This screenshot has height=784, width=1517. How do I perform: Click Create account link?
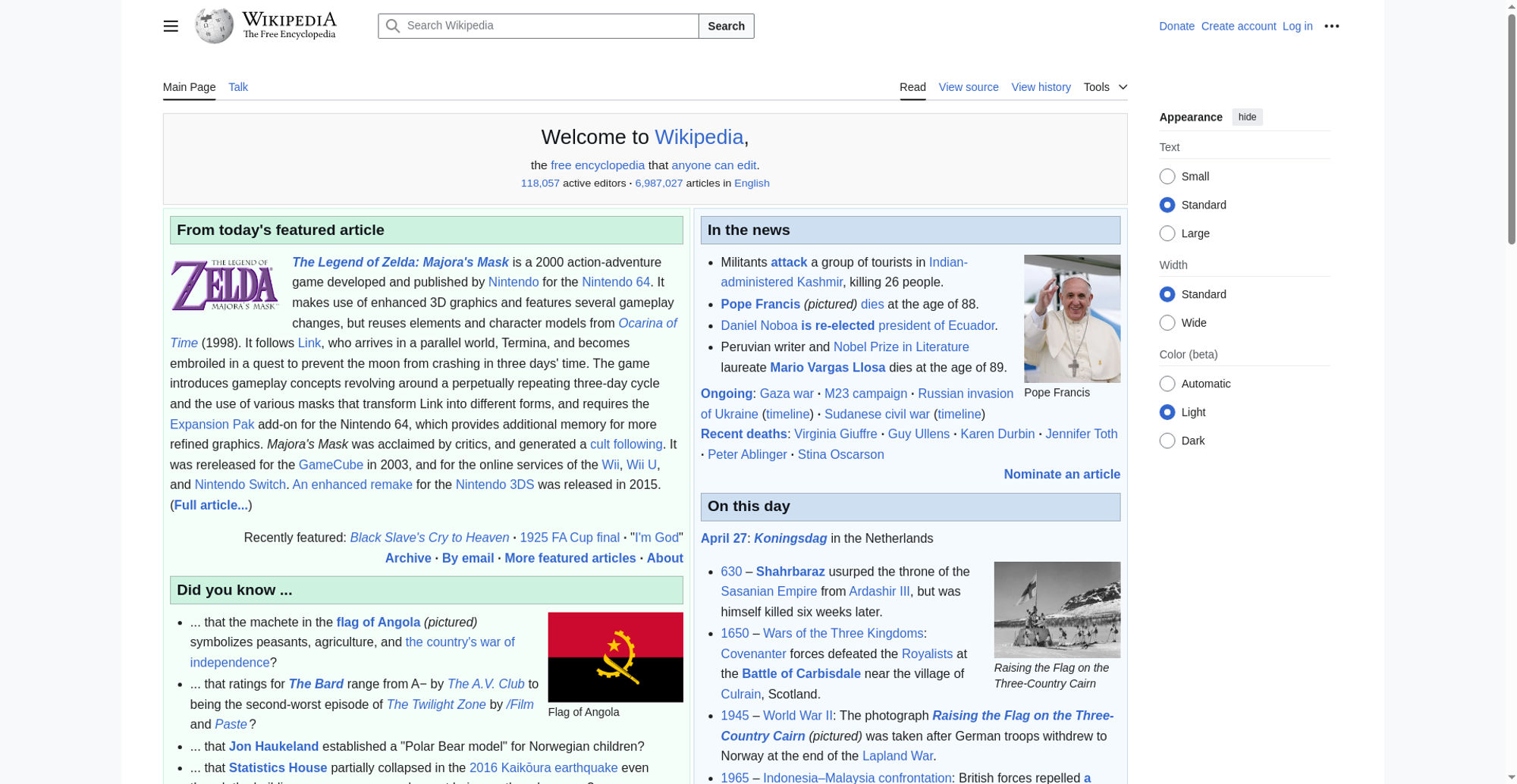click(1238, 27)
